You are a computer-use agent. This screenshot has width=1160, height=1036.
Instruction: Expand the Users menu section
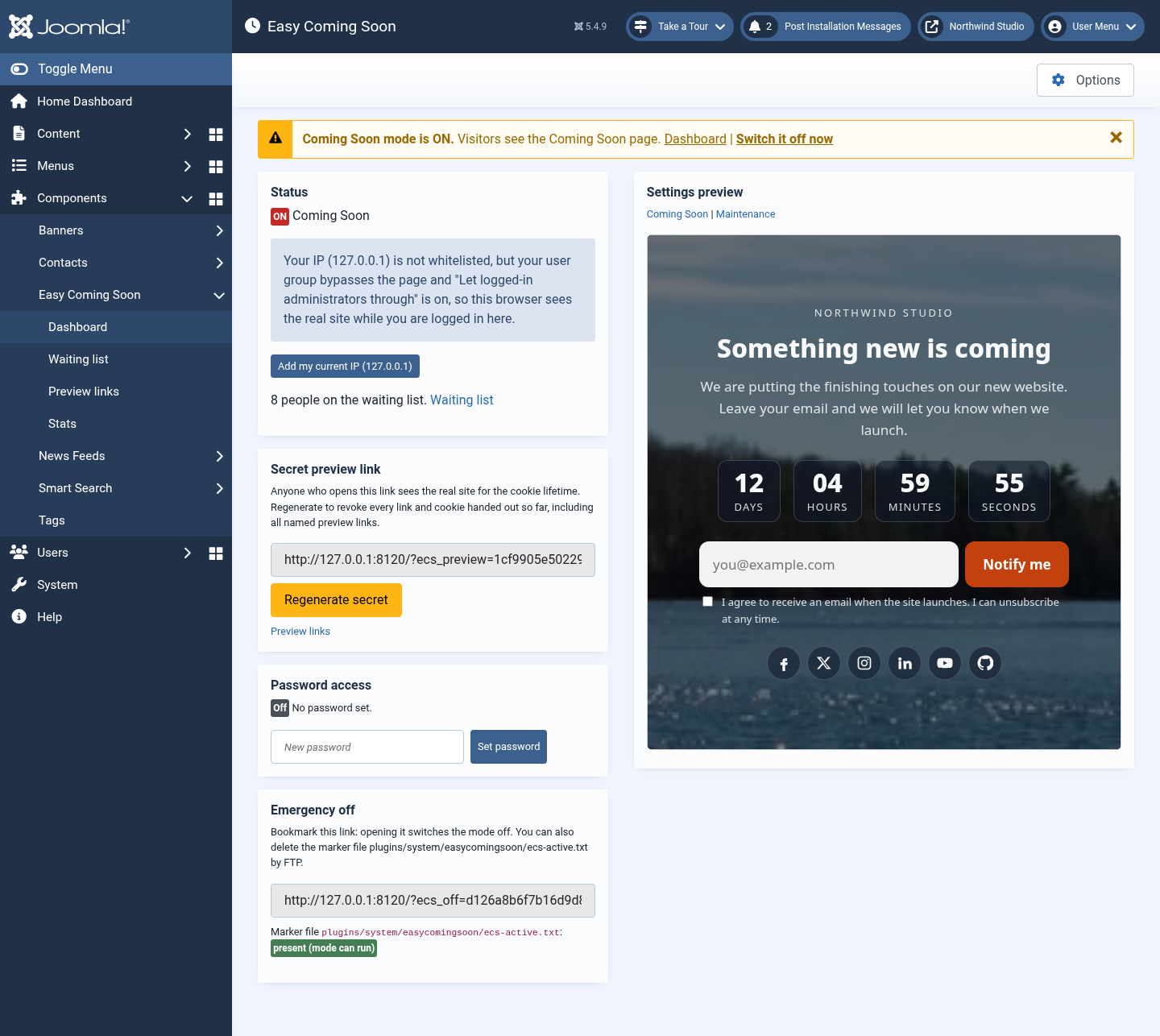(187, 553)
